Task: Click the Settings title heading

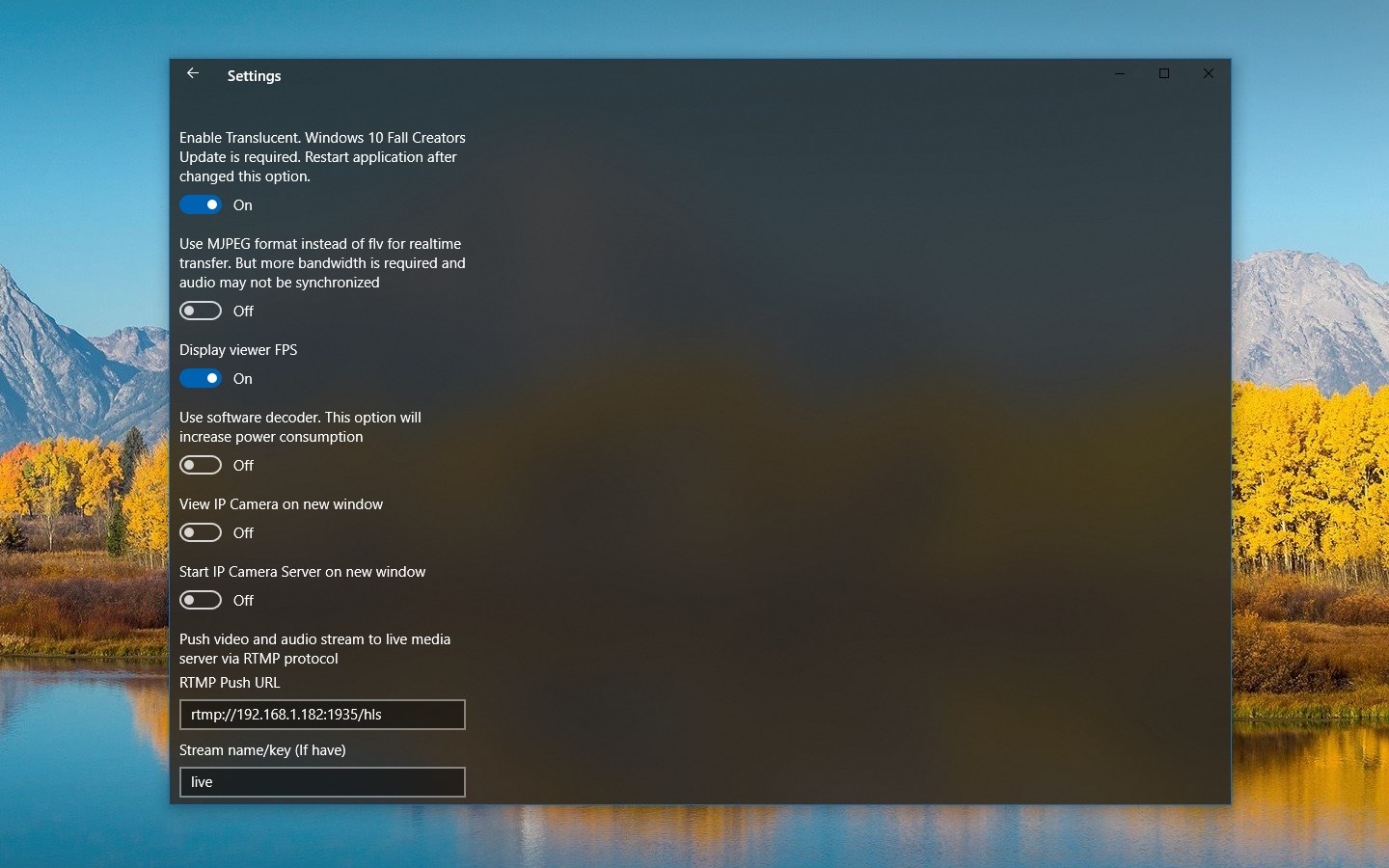Action: [254, 75]
